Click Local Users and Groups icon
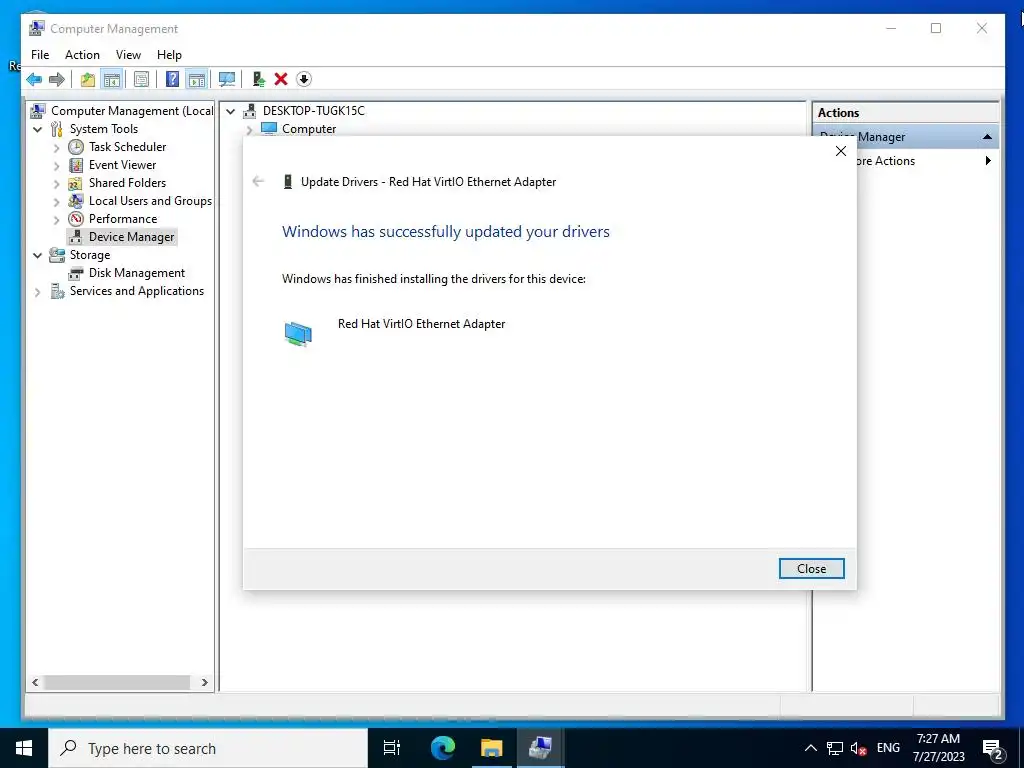This screenshot has height=768, width=1024. click(x=76, y=201)
